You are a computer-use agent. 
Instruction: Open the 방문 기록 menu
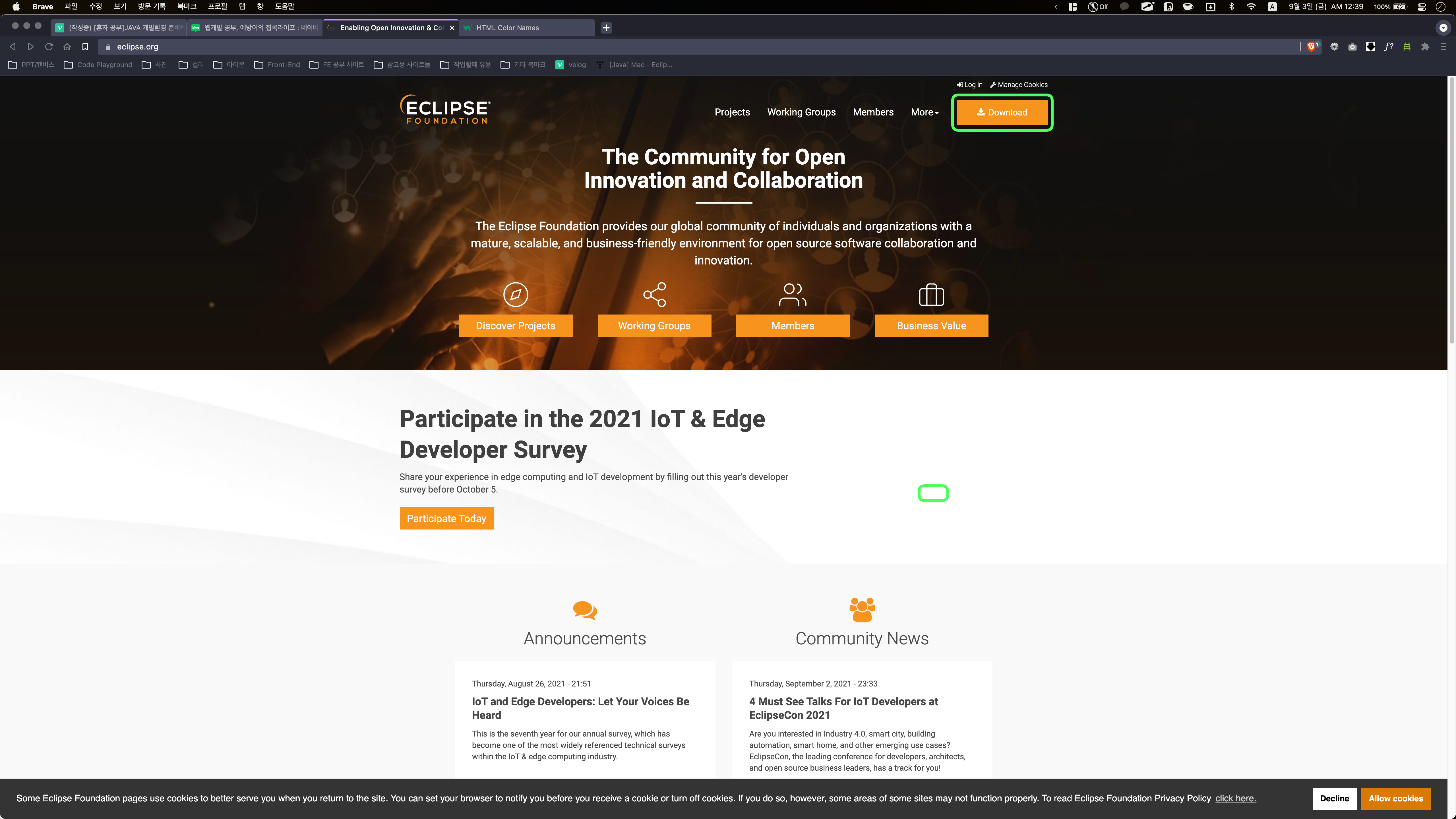click(152, 7)
